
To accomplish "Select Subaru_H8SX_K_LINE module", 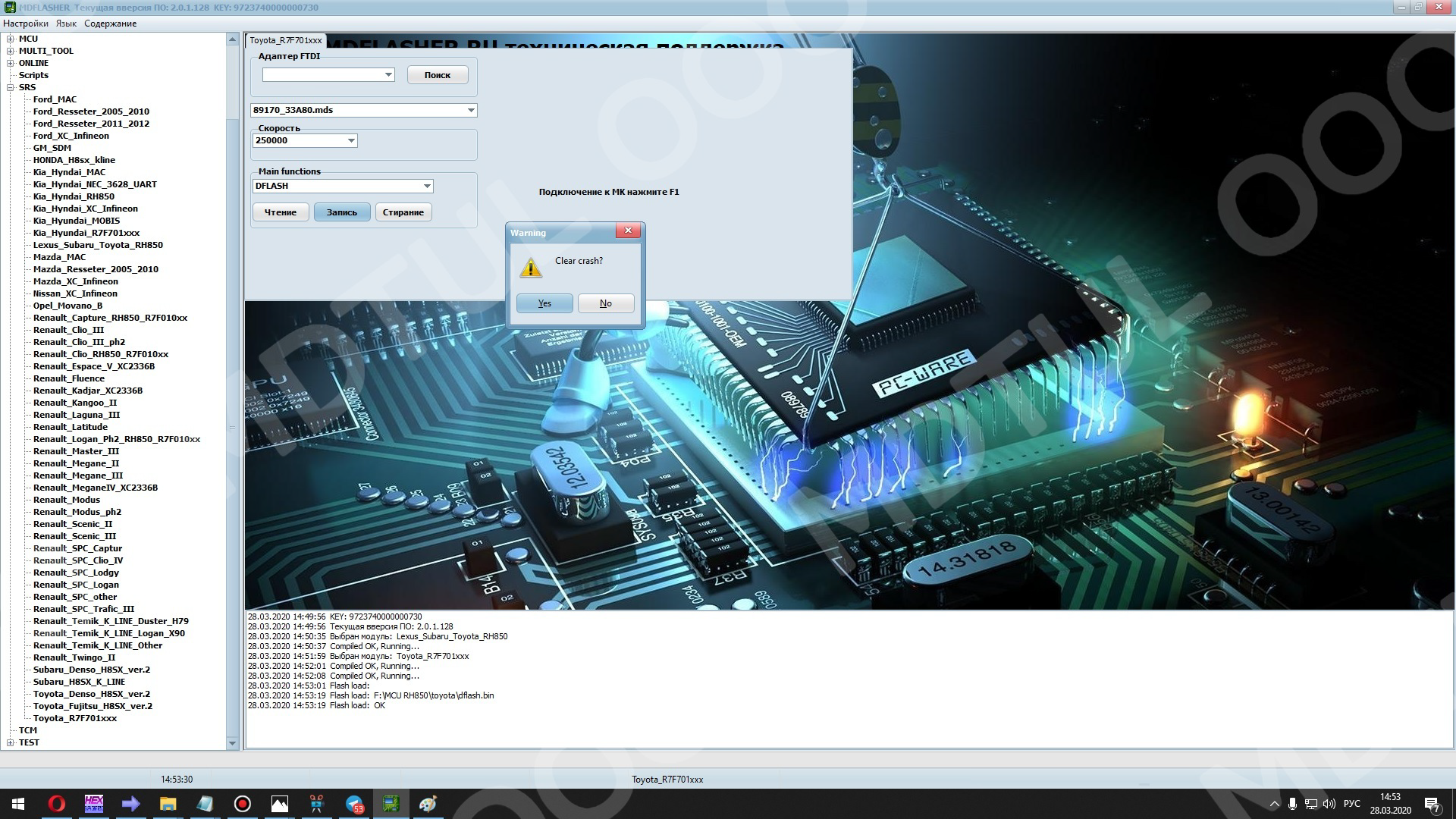I will point(79,682).
